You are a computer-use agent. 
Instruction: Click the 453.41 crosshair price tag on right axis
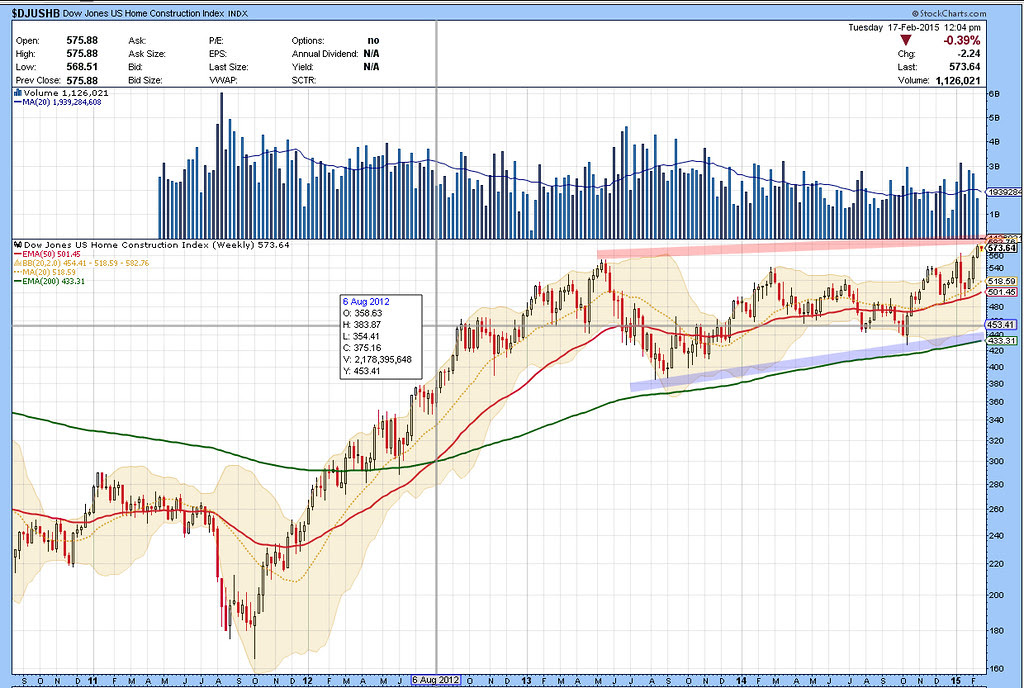coord(1001,324)
